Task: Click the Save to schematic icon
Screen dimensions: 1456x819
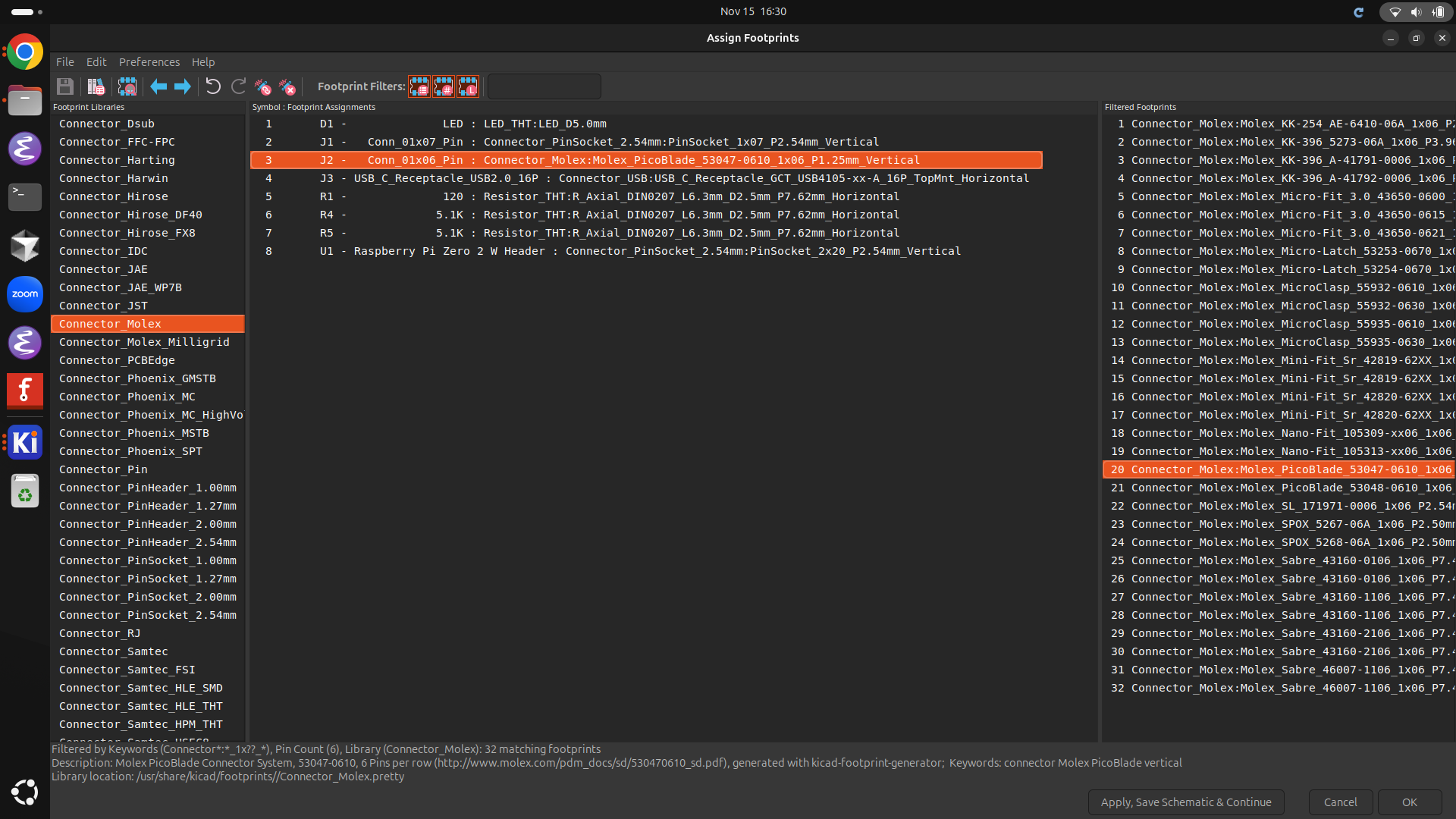Action: (65, 86)
